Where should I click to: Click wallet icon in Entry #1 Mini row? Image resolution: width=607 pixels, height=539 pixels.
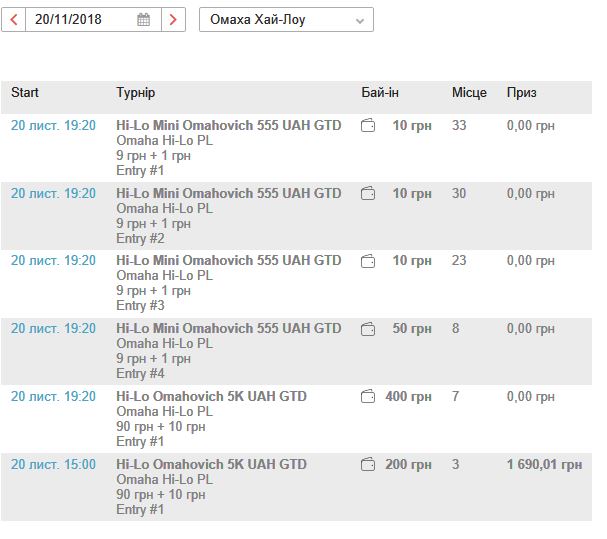tap(368, 126)
